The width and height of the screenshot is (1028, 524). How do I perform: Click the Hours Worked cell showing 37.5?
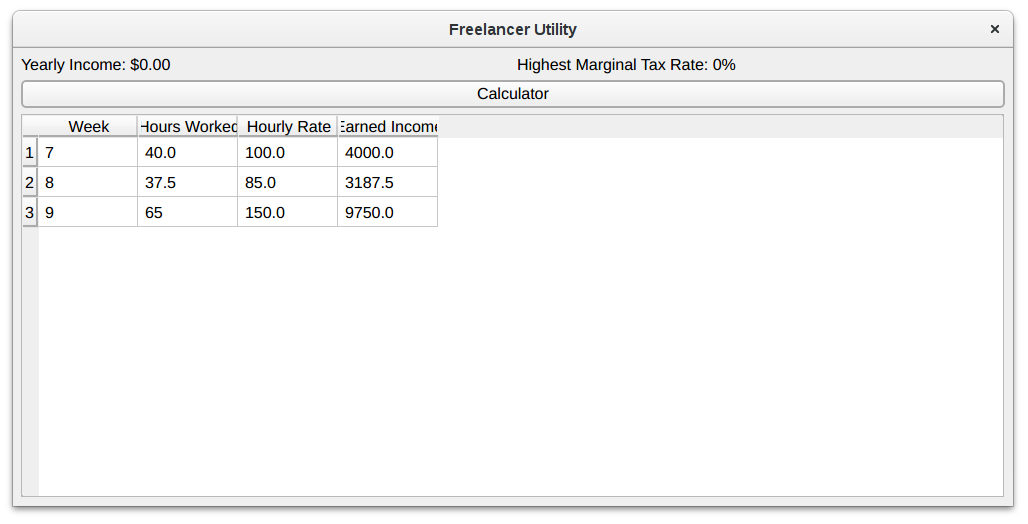click(x=188, y=183)
